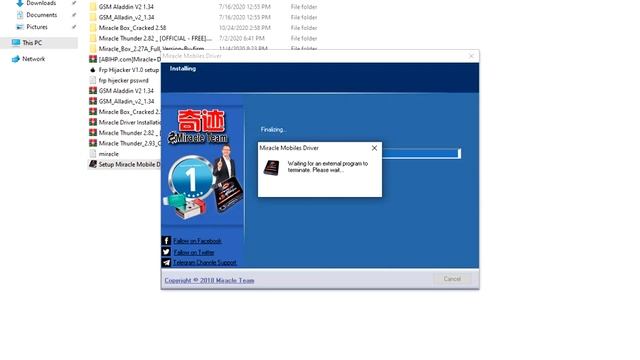Click the Frp Hijacker V1.0 setup icon
This screenshot has width=640, height=360.
pyautogui.click(x=93, y=70)
